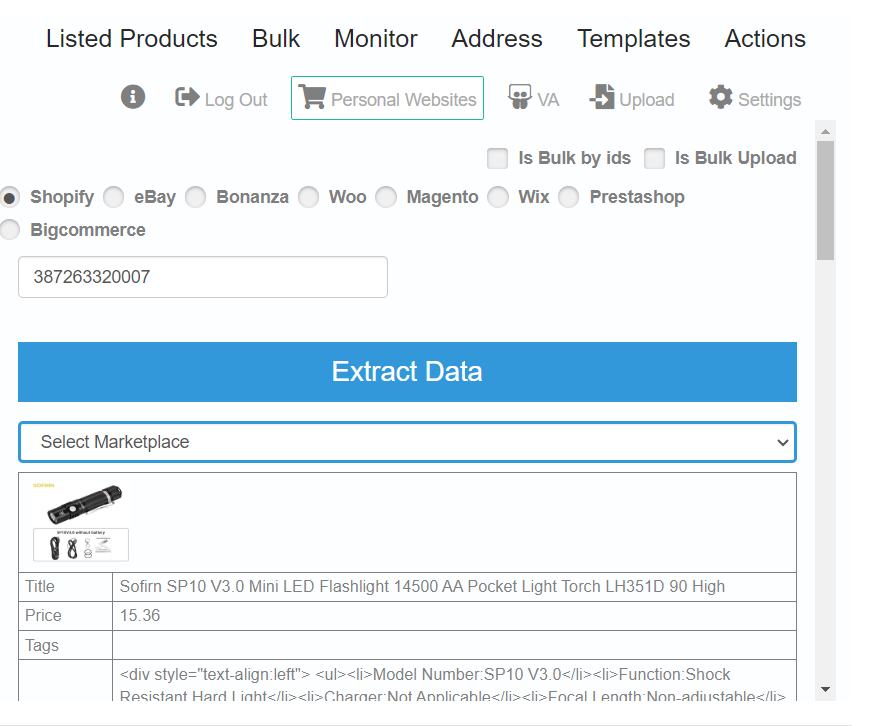
Task: Click the vertical scrollbar thumb
Action: (x=825, y=200)
